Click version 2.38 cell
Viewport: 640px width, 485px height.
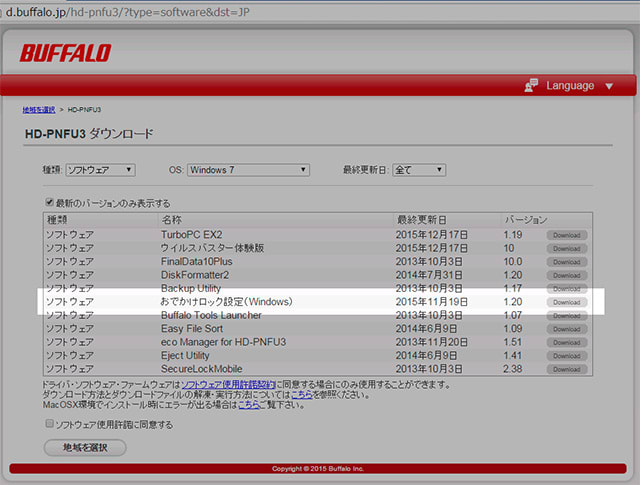tap(513, 369)
